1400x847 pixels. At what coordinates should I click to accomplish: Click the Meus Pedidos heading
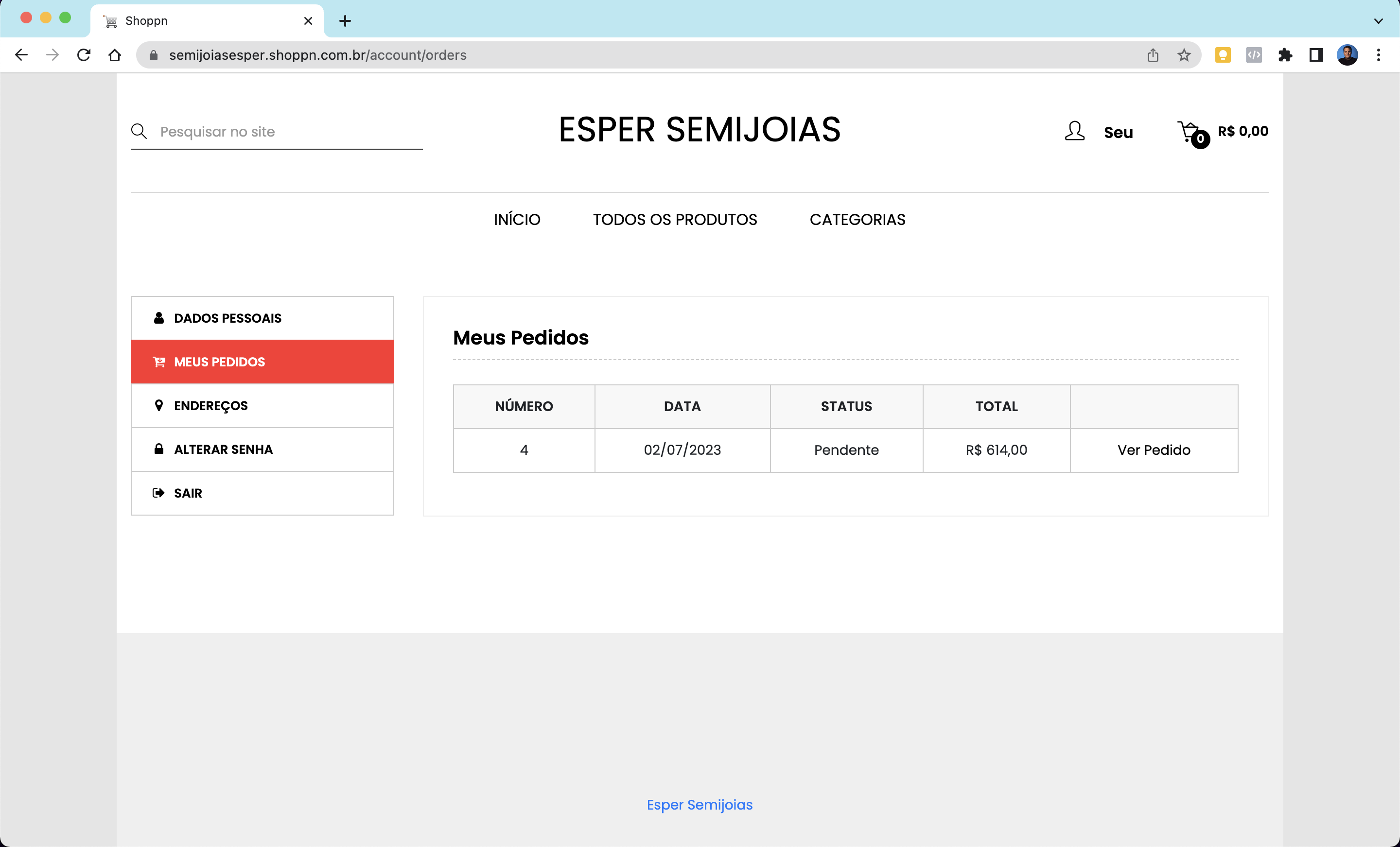(x=521, y=337)
